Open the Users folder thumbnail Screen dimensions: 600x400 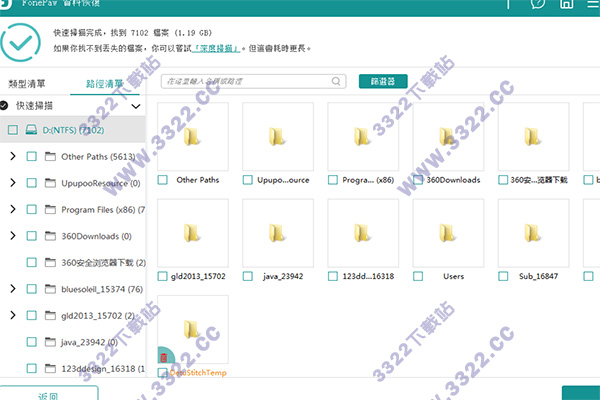(x=448, y=233)
